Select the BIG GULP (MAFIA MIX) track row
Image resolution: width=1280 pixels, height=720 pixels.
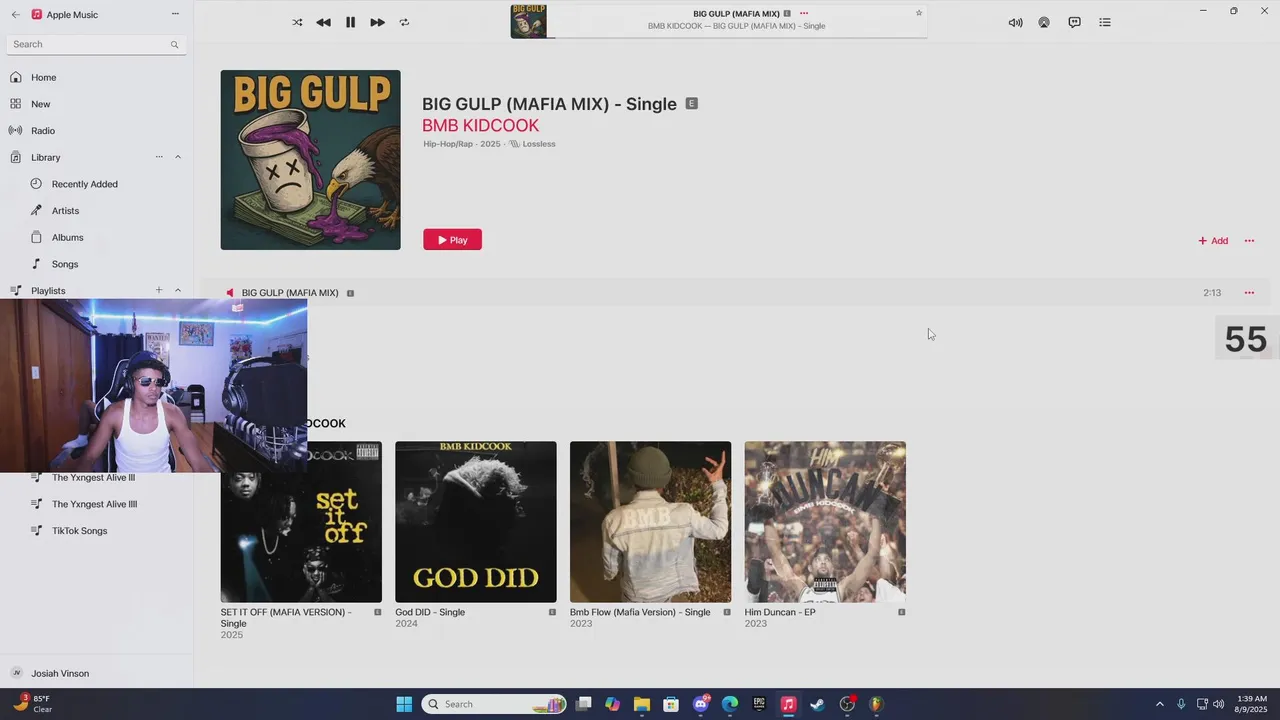[x=735, y=293]
